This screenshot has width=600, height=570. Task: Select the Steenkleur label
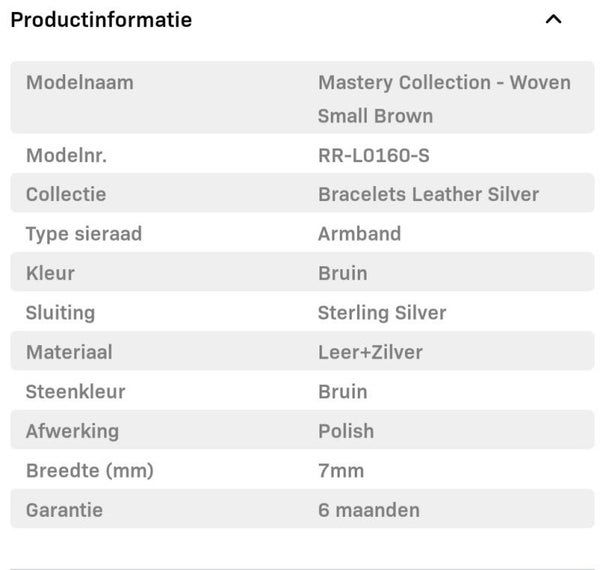(x=76, y=392)
